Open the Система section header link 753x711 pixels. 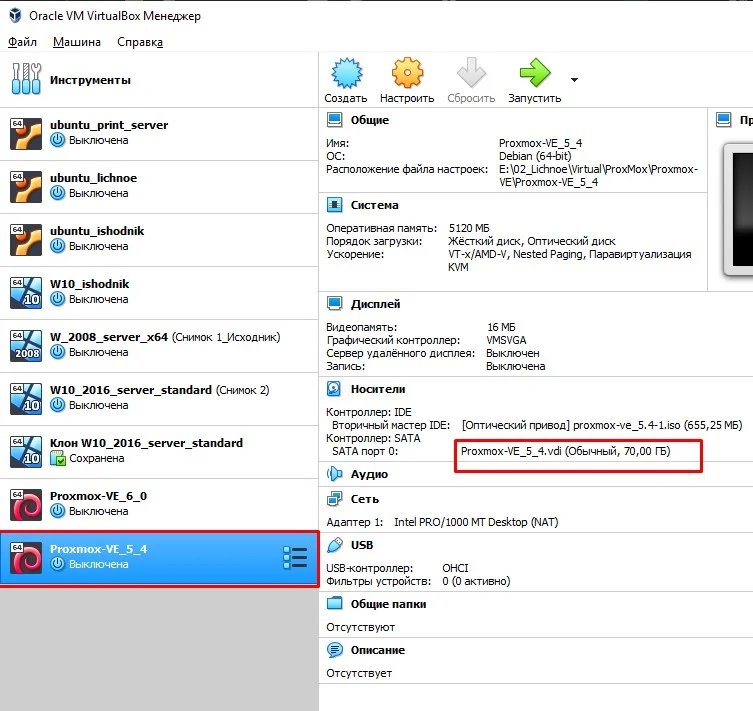click(x=375, y=205)
